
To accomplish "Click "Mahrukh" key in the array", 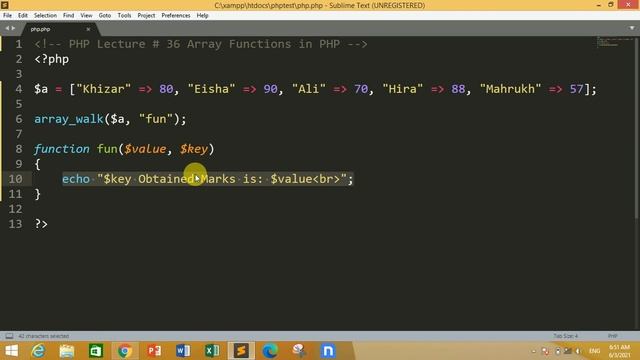I will [510, 89].
